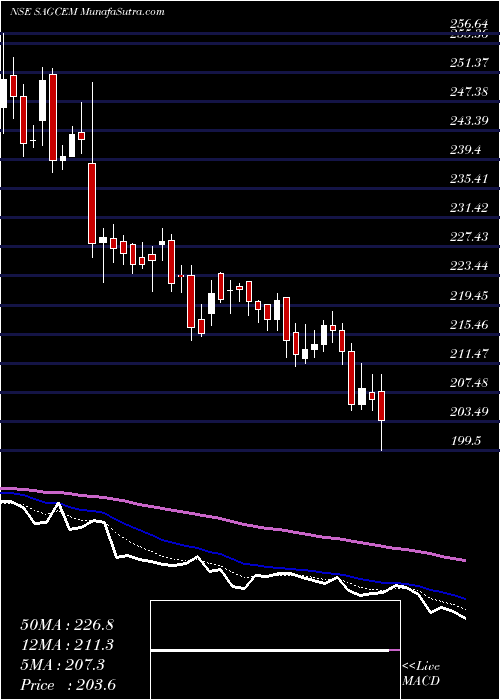
Task: Click the MACD indicator box
Action: 275,650
